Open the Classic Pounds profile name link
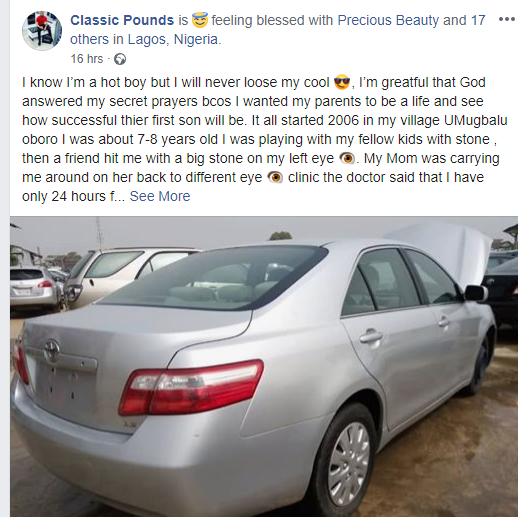This screenshot has height=517, width=518. tap(122, 20)
